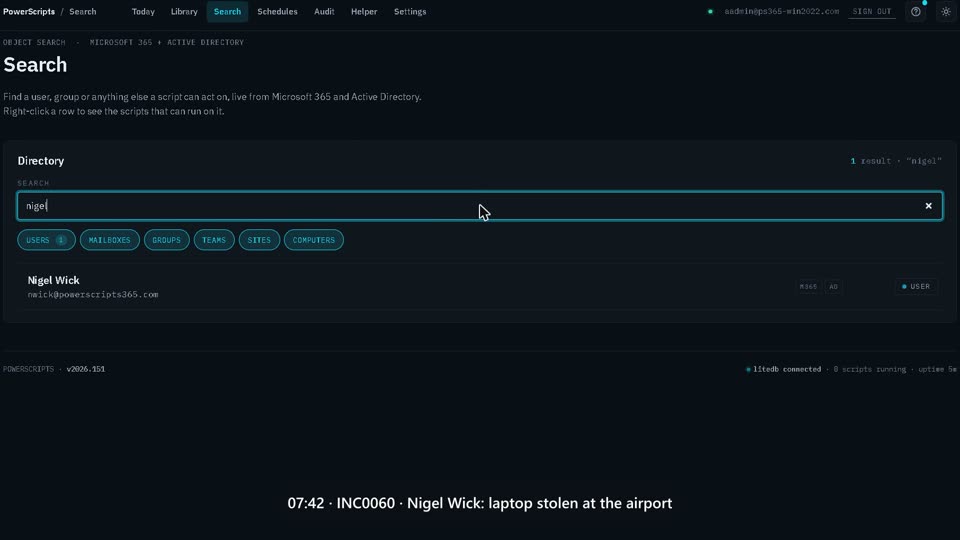This screenshot has width=960, height=540.
Task: Click the Directory panel heading
Action: click(x=40, y=160)
